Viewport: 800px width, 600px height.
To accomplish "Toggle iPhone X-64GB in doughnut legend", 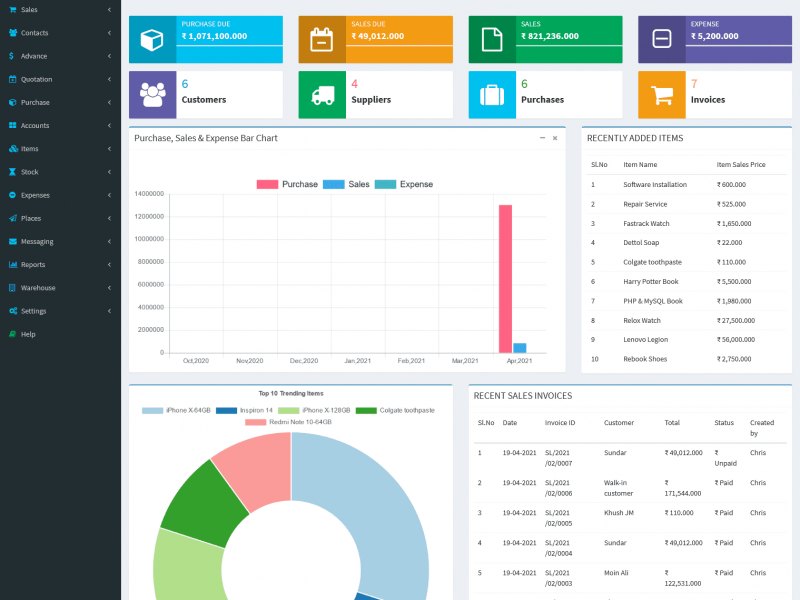I will tap(176, 410).
